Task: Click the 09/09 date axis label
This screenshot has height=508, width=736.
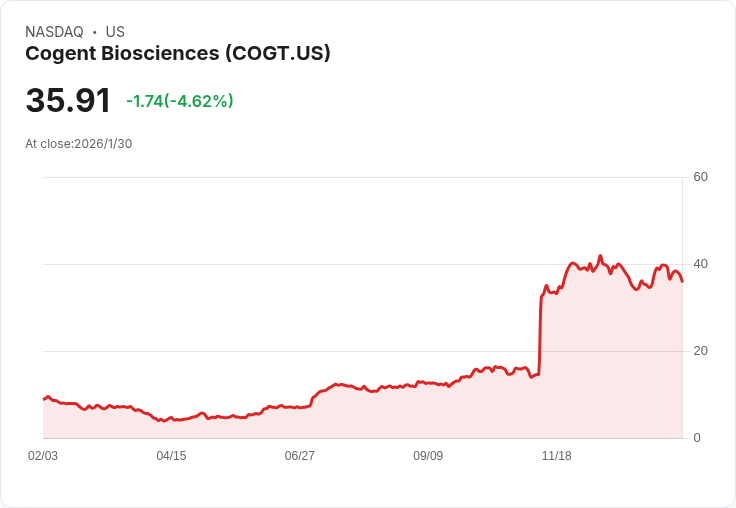Action: [x=428, y=456]
